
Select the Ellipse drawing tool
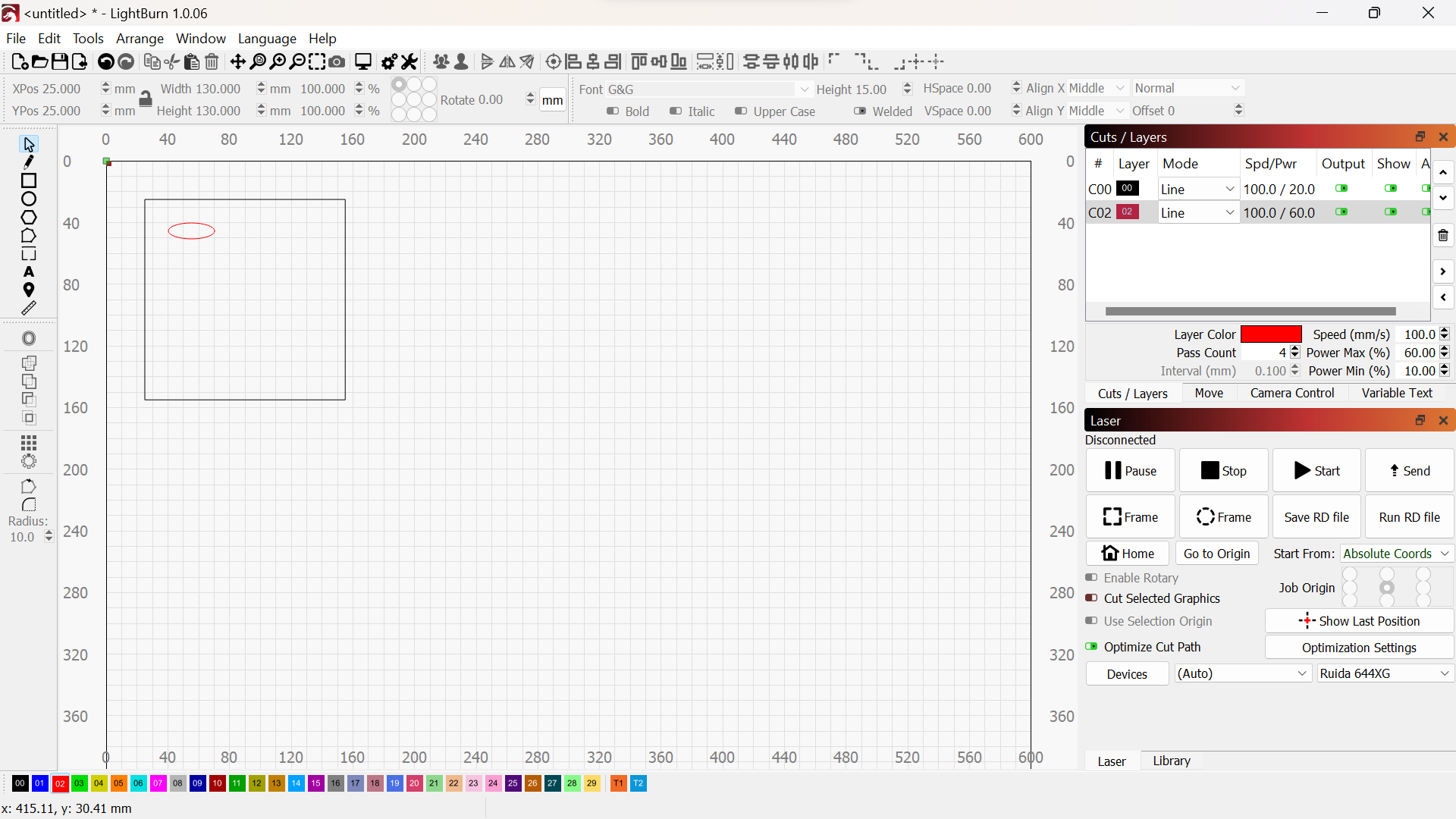29,199
